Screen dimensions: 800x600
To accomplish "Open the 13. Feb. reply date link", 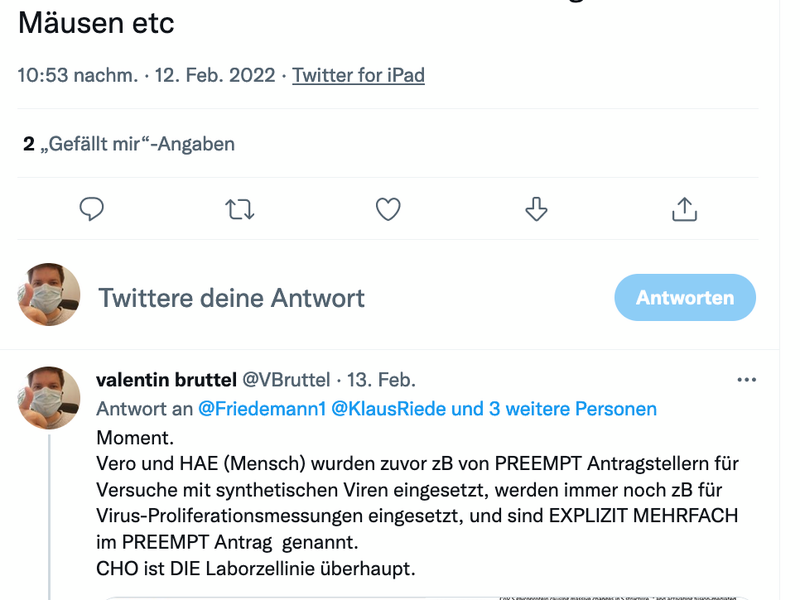I will (x=381, y=380).
